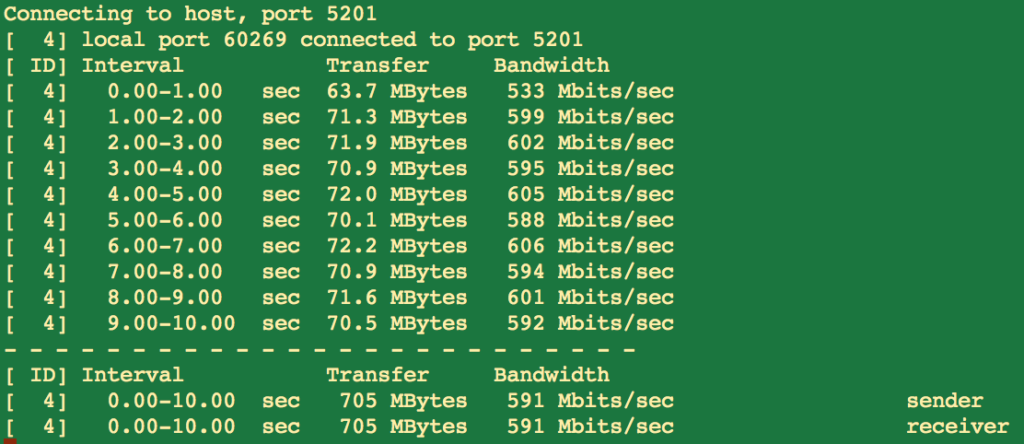Click the first Interval column header

click(133, 65)
